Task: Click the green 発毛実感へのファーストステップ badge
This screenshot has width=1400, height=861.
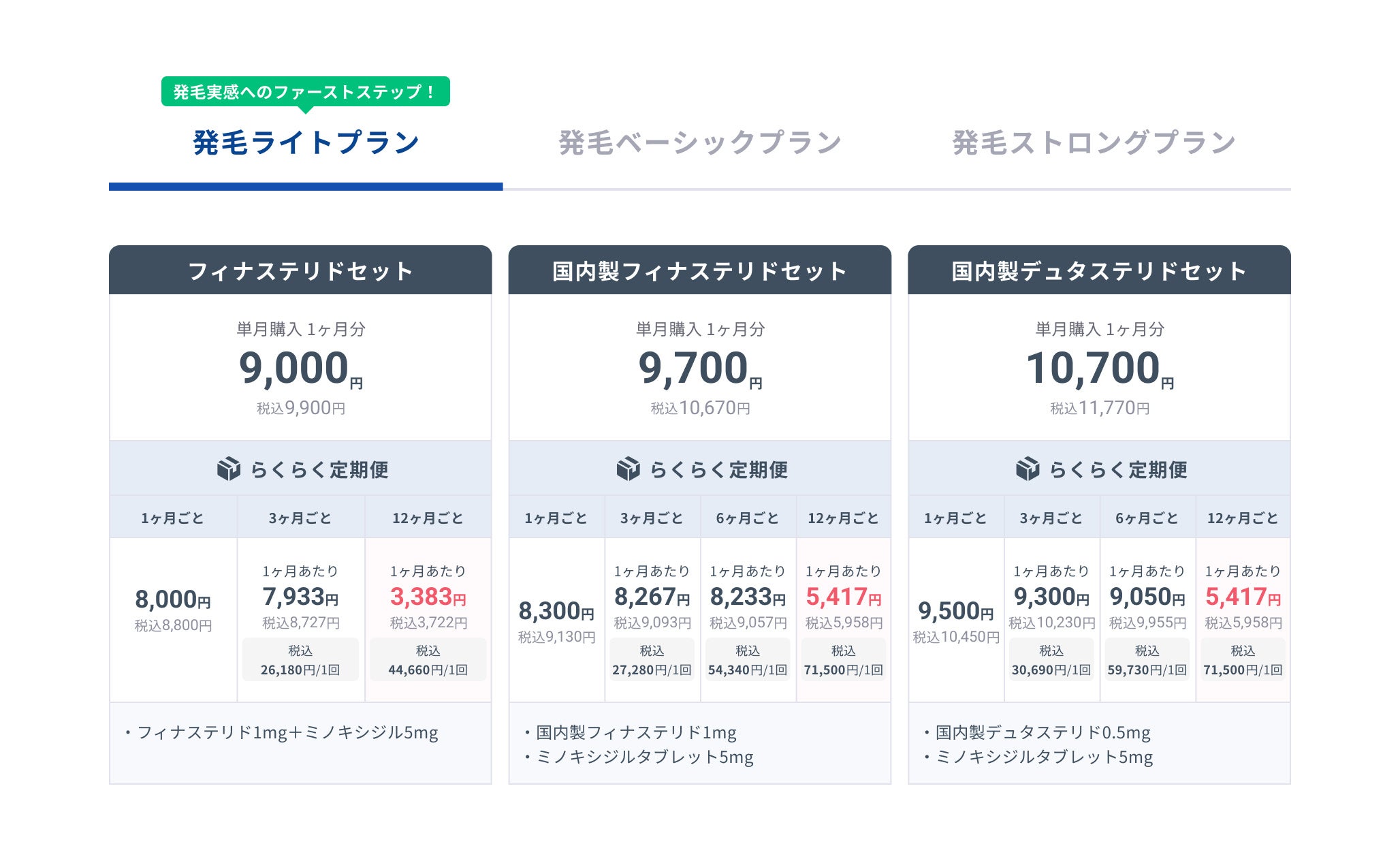Action: (x=305, y=92)
